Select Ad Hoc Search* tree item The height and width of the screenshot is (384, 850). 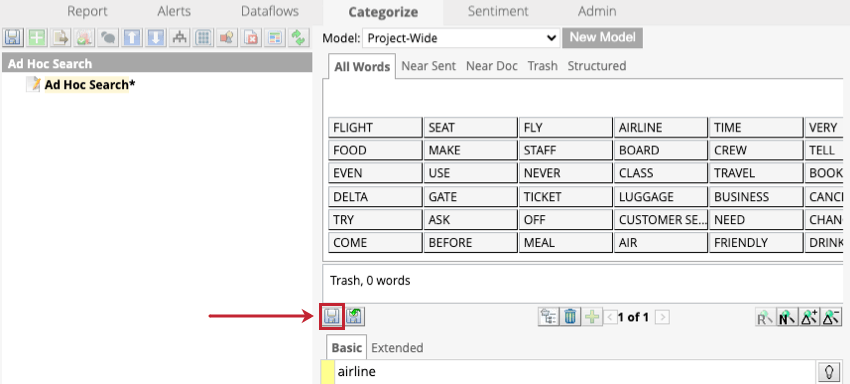[89, 85]
